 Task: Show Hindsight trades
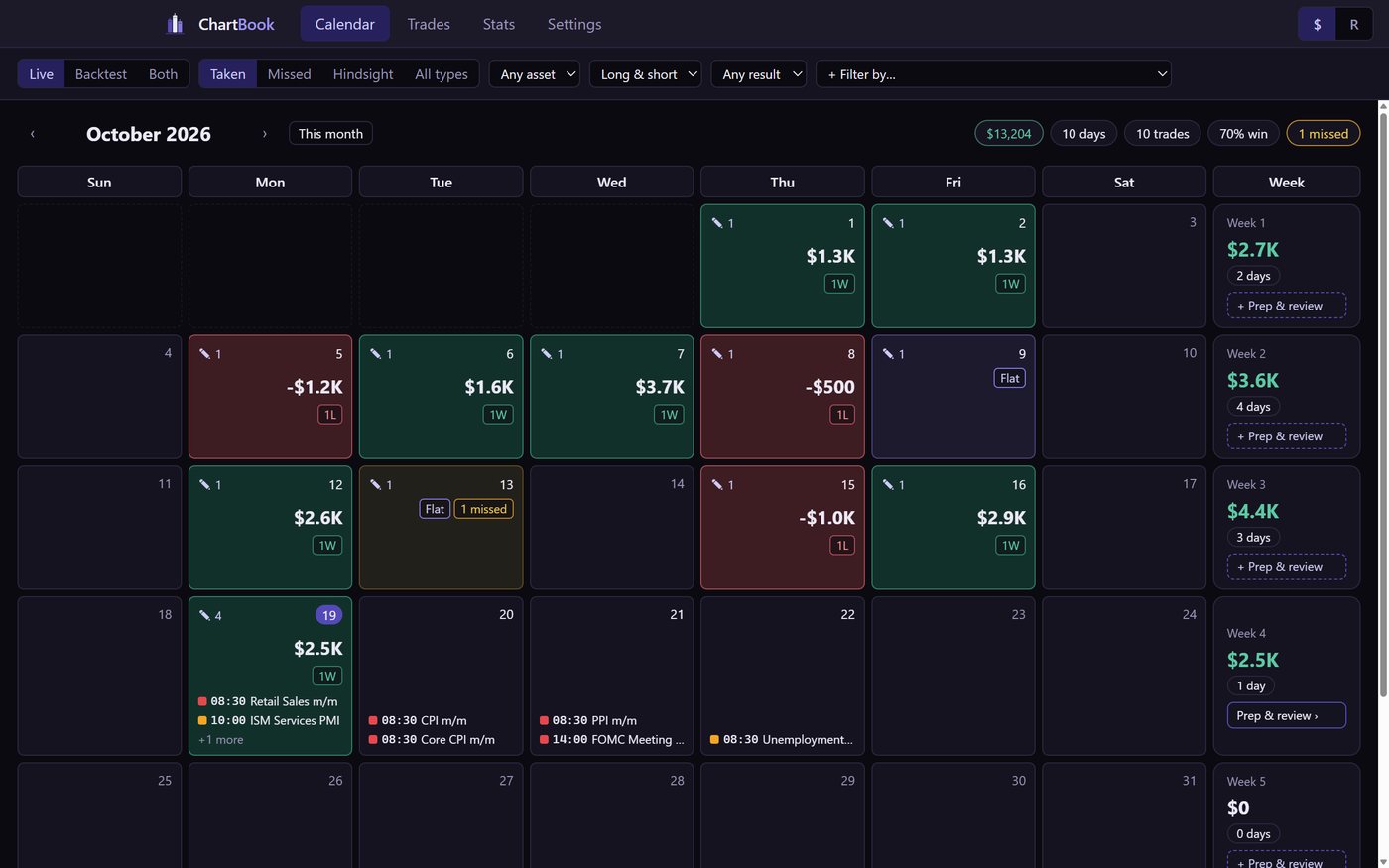pyautogui.click(x=363, y=74)
